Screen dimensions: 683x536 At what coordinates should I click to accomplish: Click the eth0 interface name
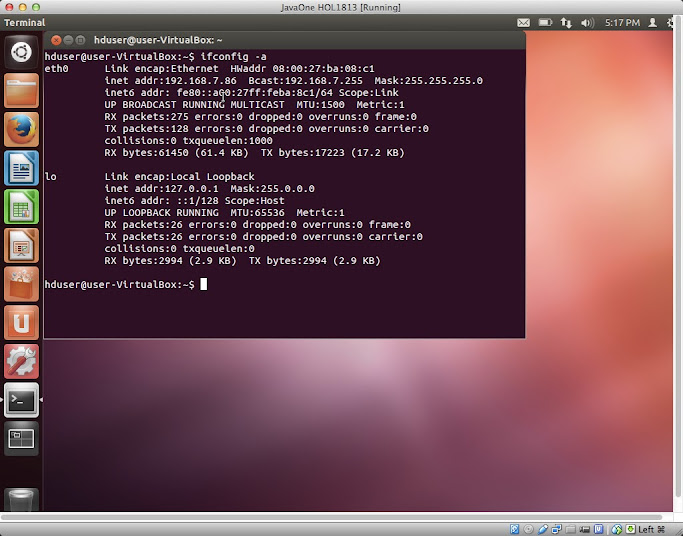tap(57, 69)
